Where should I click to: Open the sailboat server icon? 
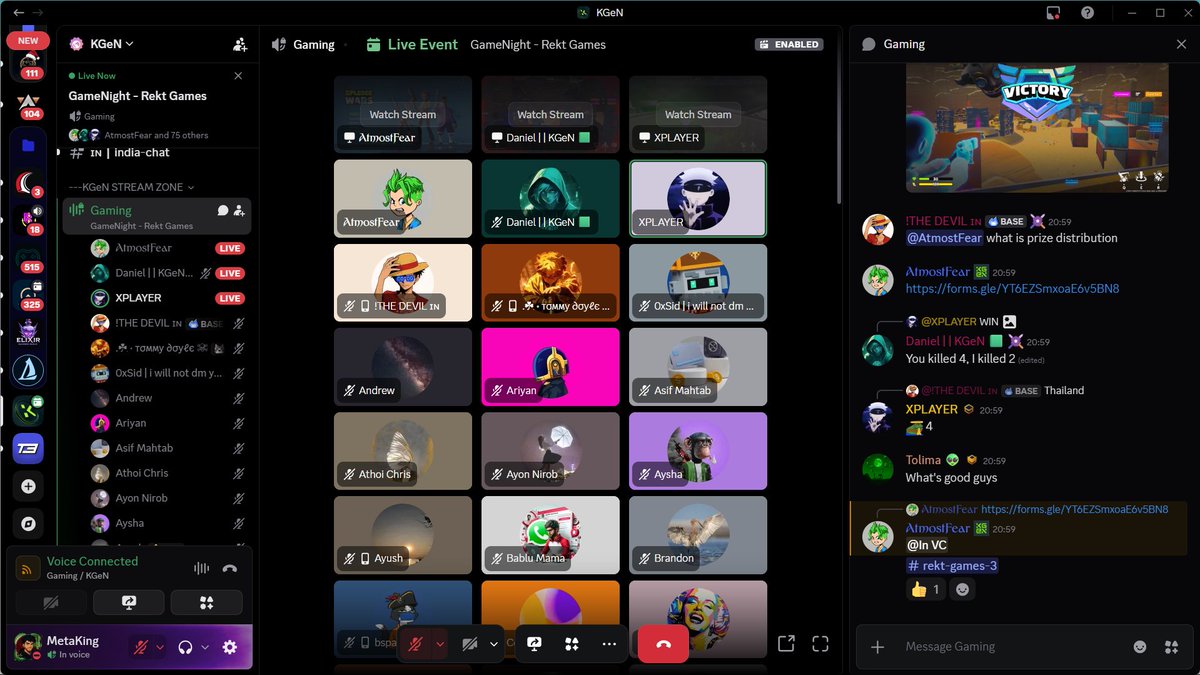click(x=28, y=372)
